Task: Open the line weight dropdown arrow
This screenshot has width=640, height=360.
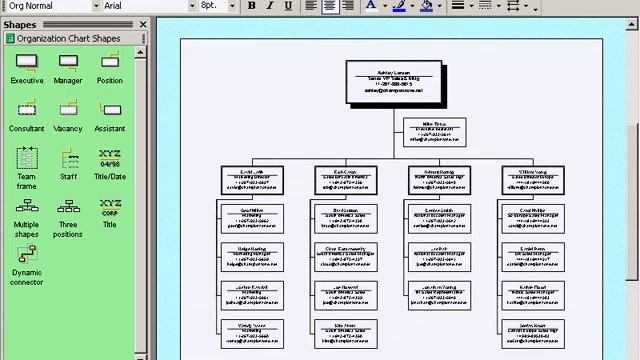Action: tap(471, 6)
